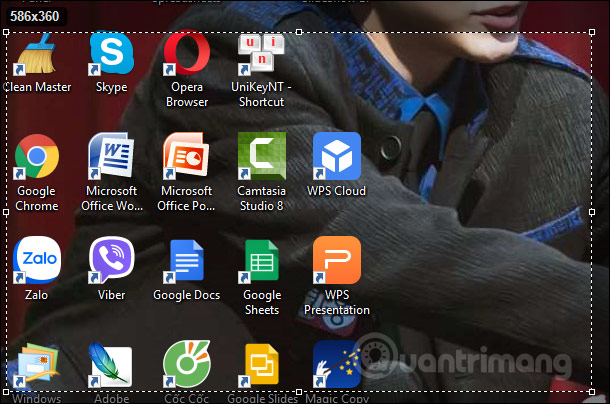Screen dimensions: 610x404
Task: Select the Google Slides shortcut
Action: pos(261,365)
